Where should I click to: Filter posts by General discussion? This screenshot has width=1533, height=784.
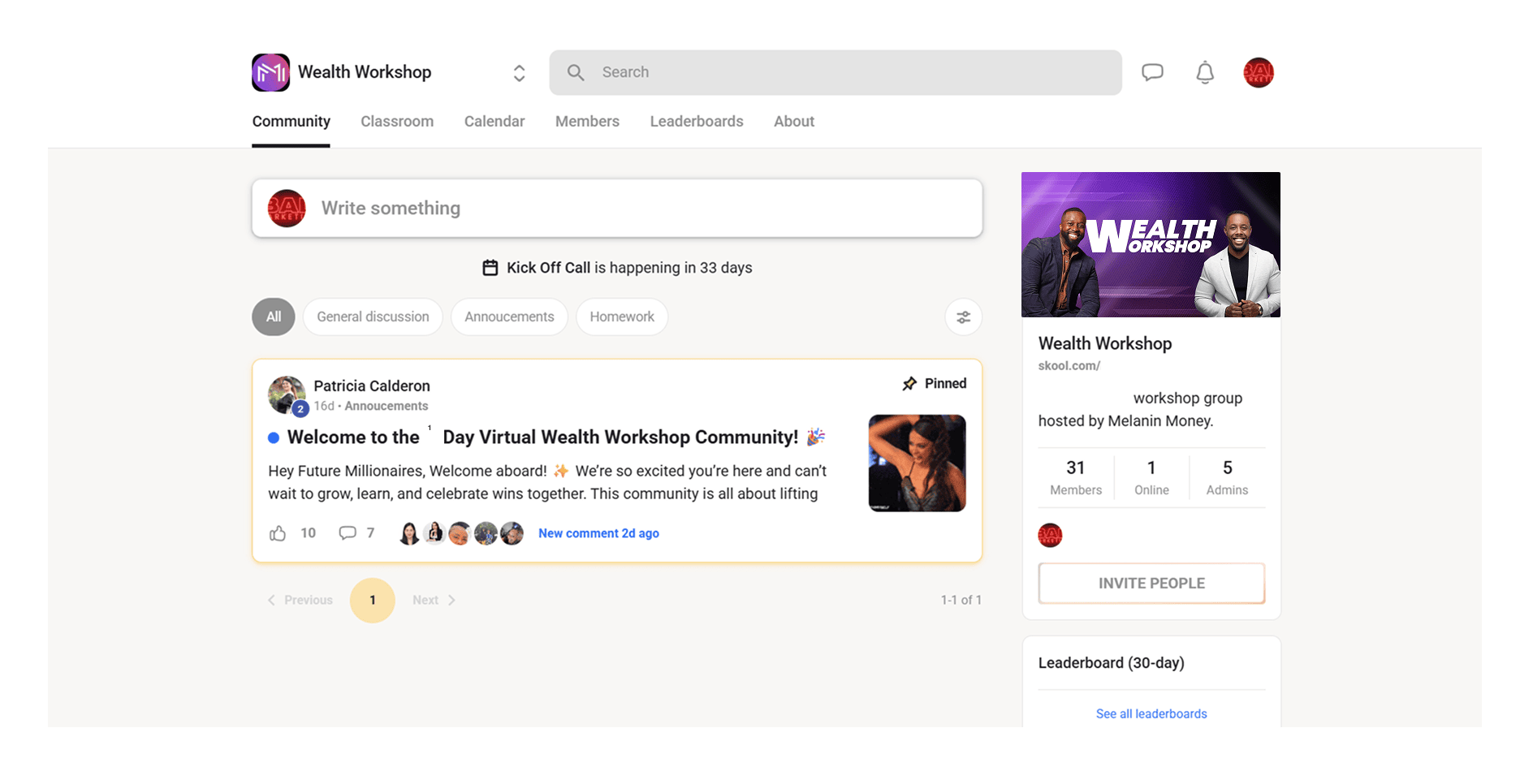(373, 317)
